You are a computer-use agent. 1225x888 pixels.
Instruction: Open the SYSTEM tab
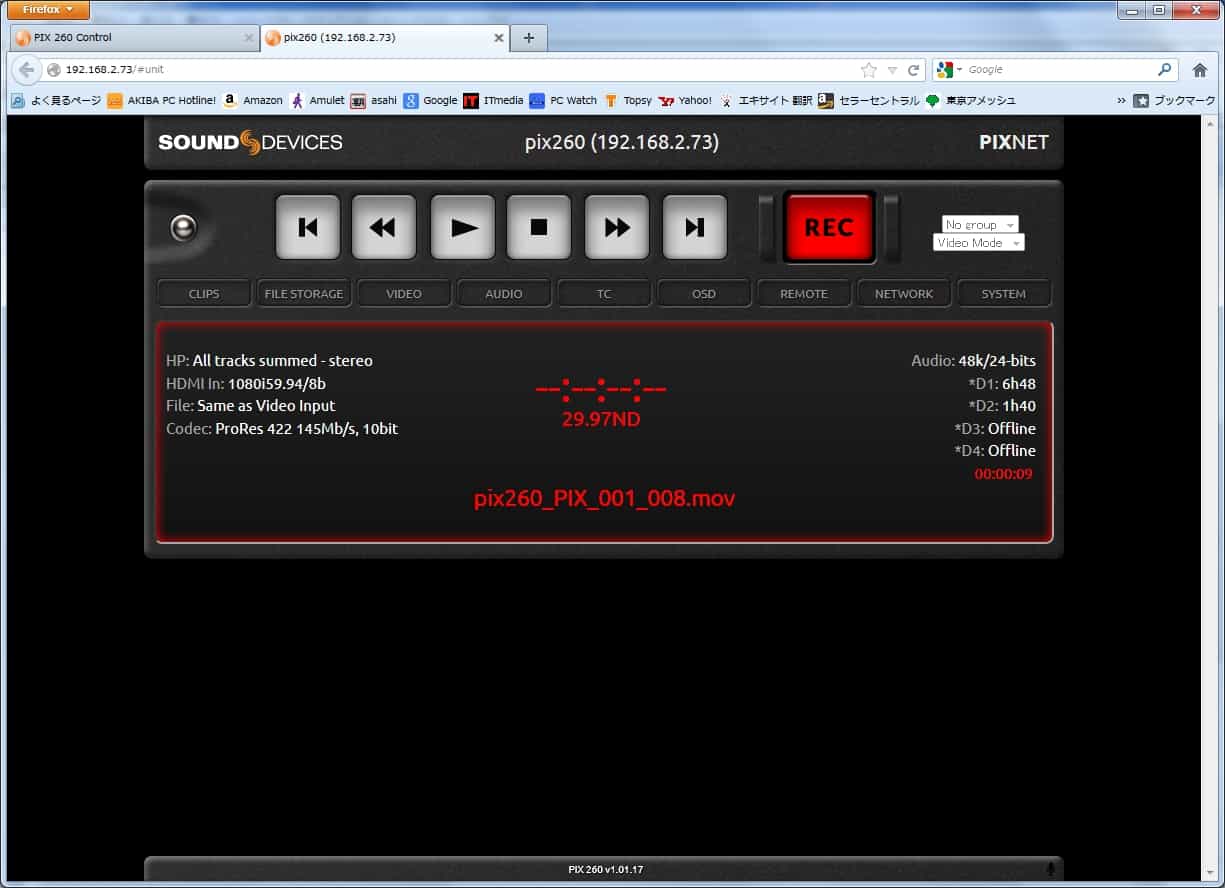[1004, 294]
